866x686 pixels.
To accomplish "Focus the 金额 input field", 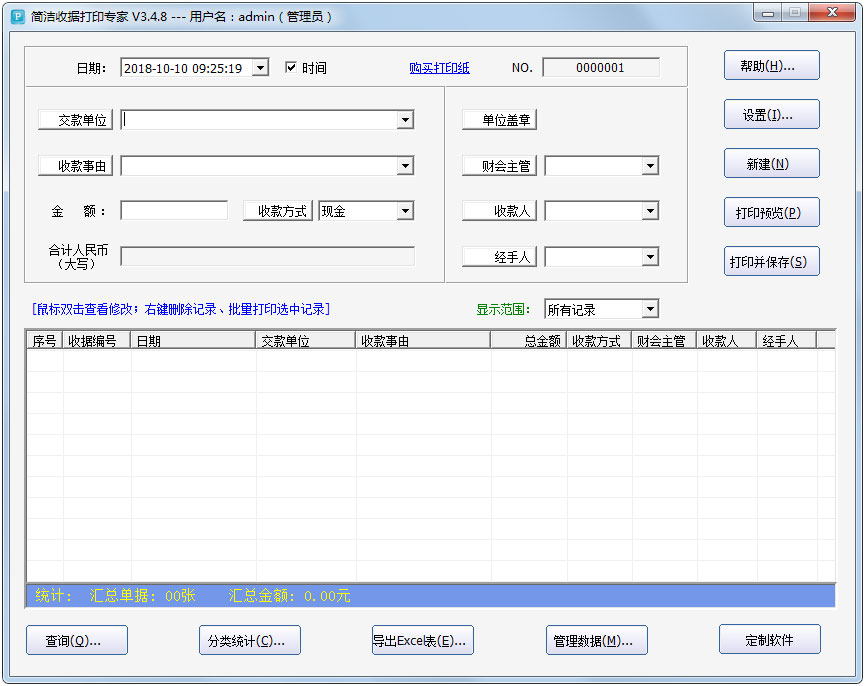I will coord(174,211).
